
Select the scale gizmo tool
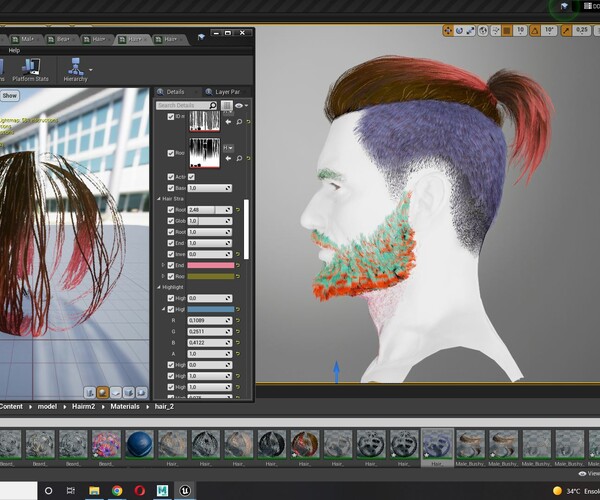(x=471, y=31)
